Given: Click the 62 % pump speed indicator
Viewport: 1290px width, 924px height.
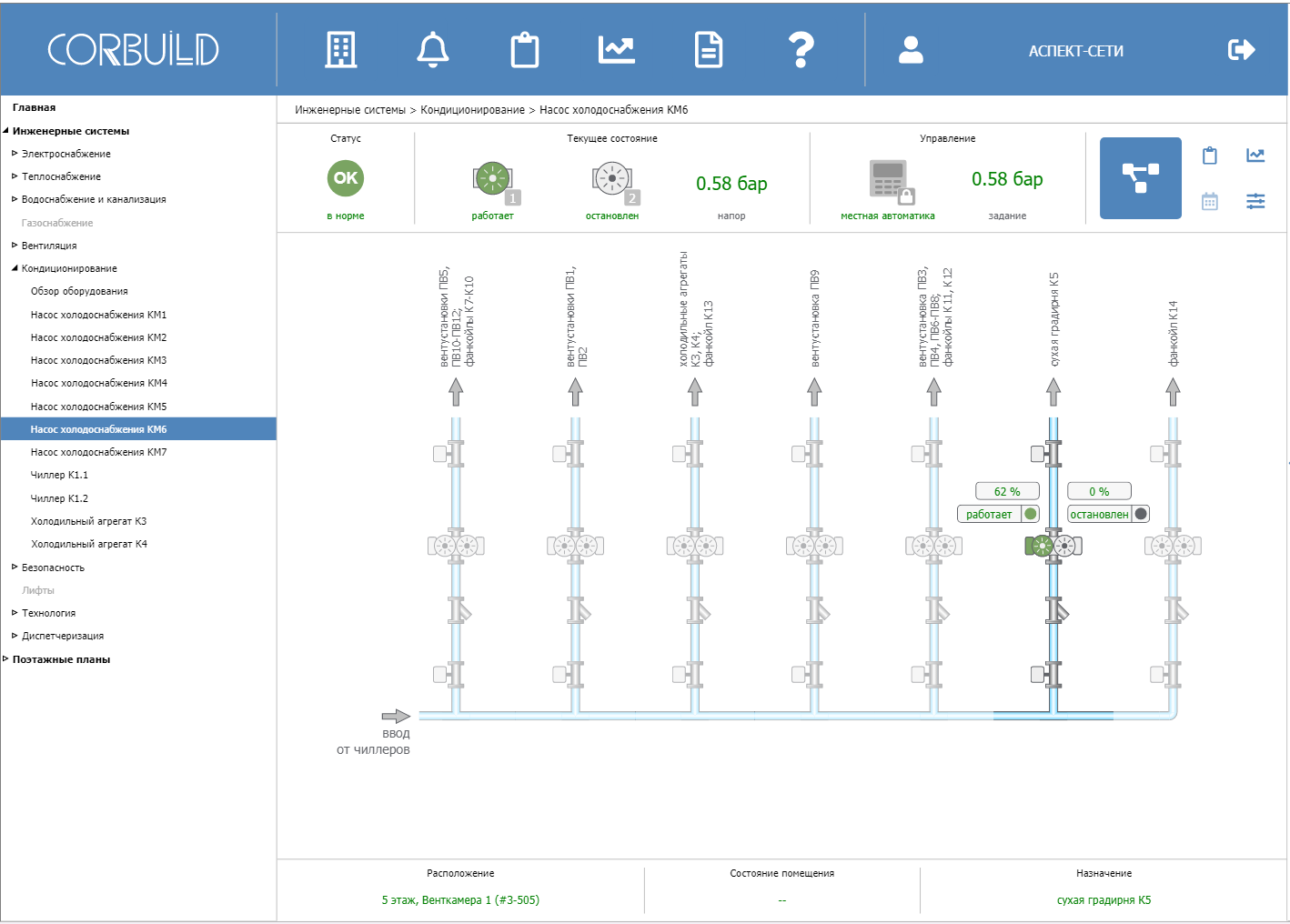Looking at the screenshot, I should pos(1007,491).
